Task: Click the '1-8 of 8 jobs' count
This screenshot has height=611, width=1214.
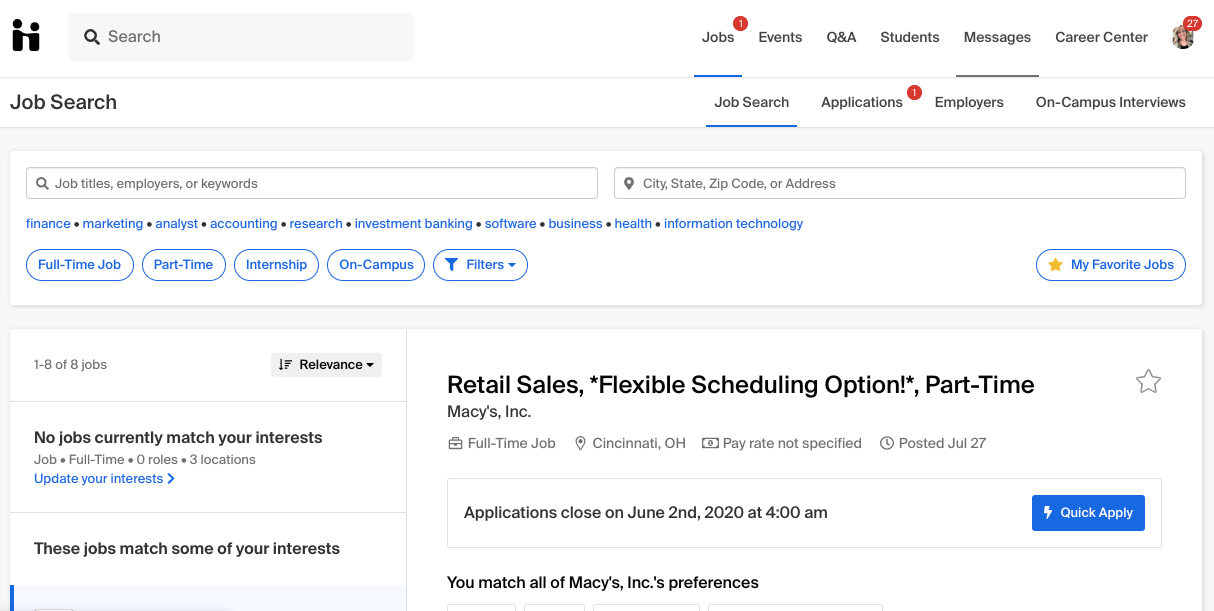Action: 70,365
